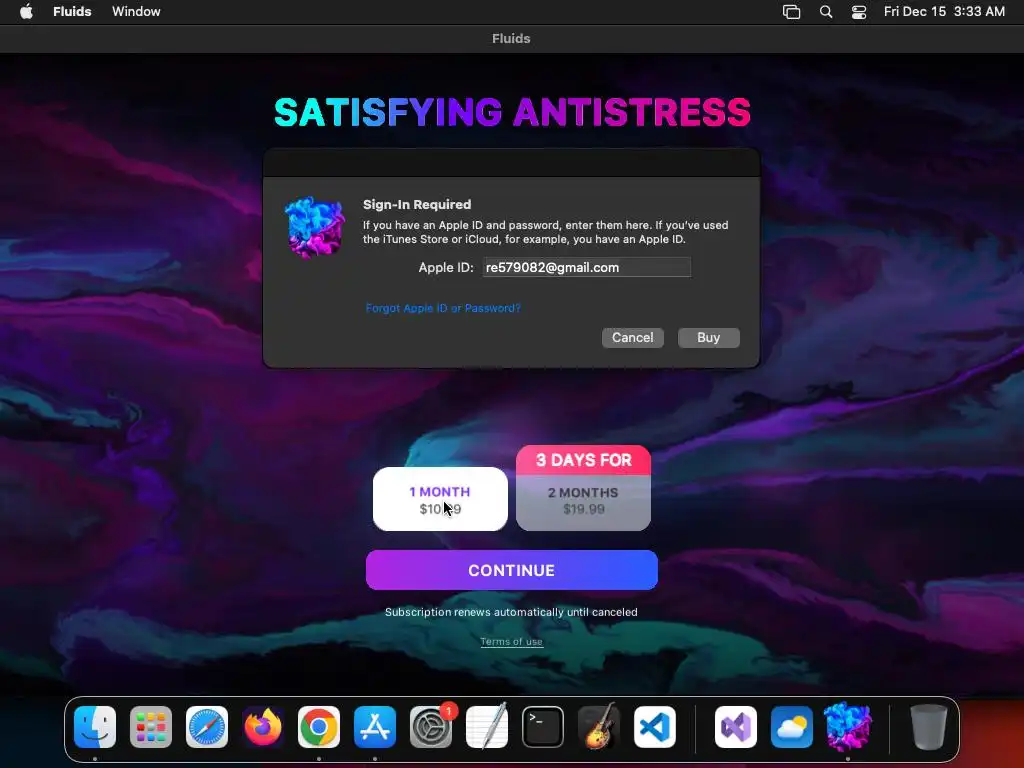1024x768 pixels.
Task: Open Forgot Apple ID or Password link
Action: coord(443,308)
